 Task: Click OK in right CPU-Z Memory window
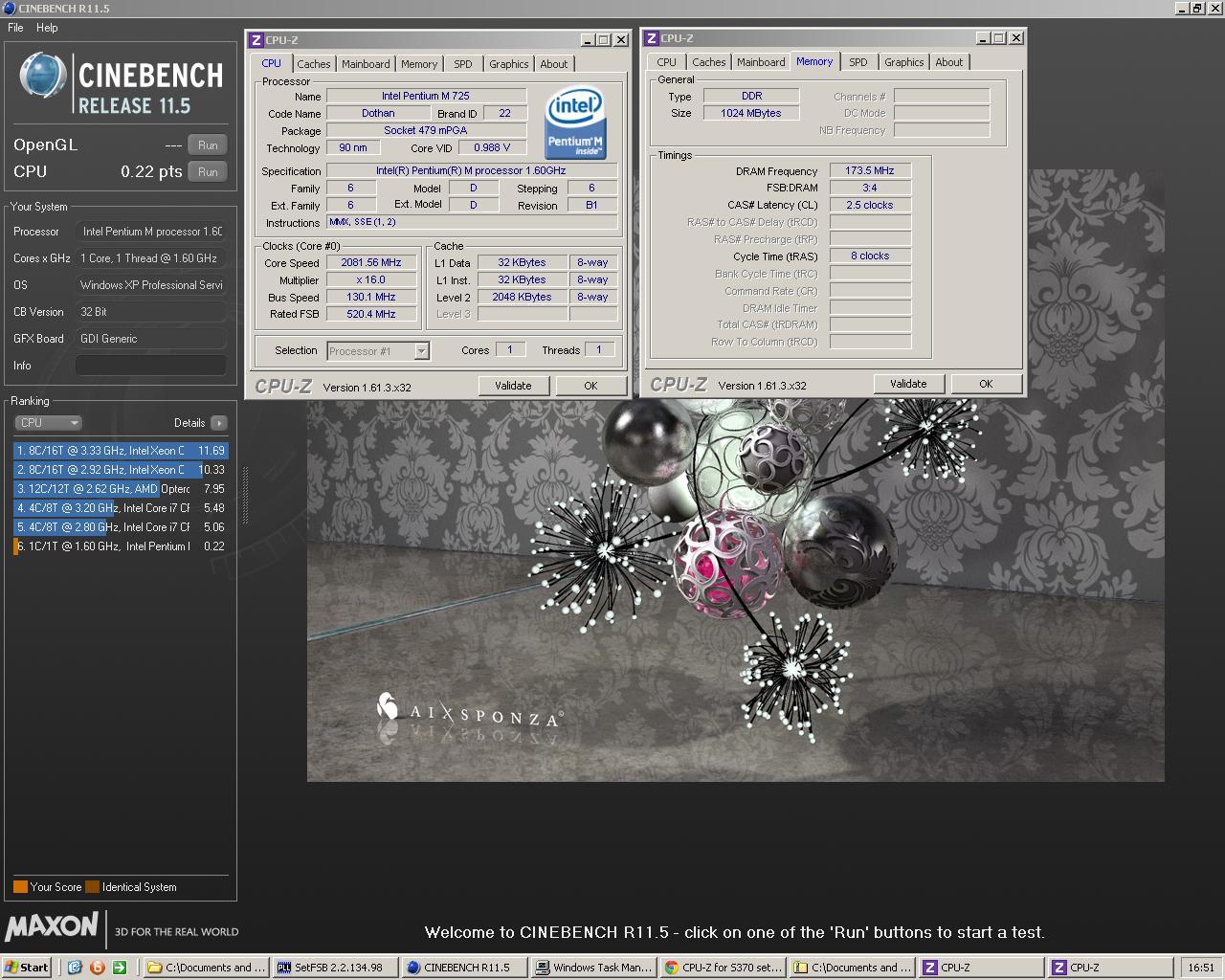click(x=986, y=384)
